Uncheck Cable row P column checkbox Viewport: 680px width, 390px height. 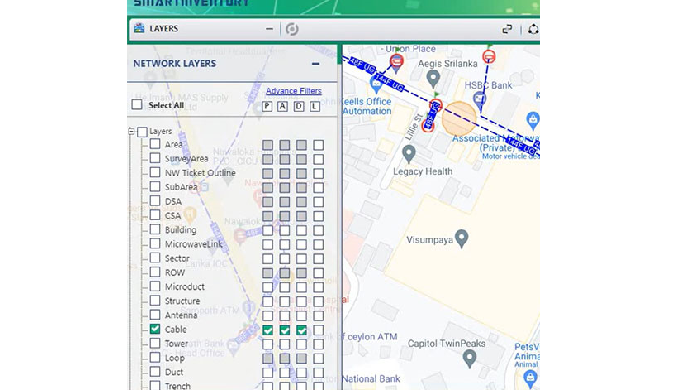coord(268,330)
